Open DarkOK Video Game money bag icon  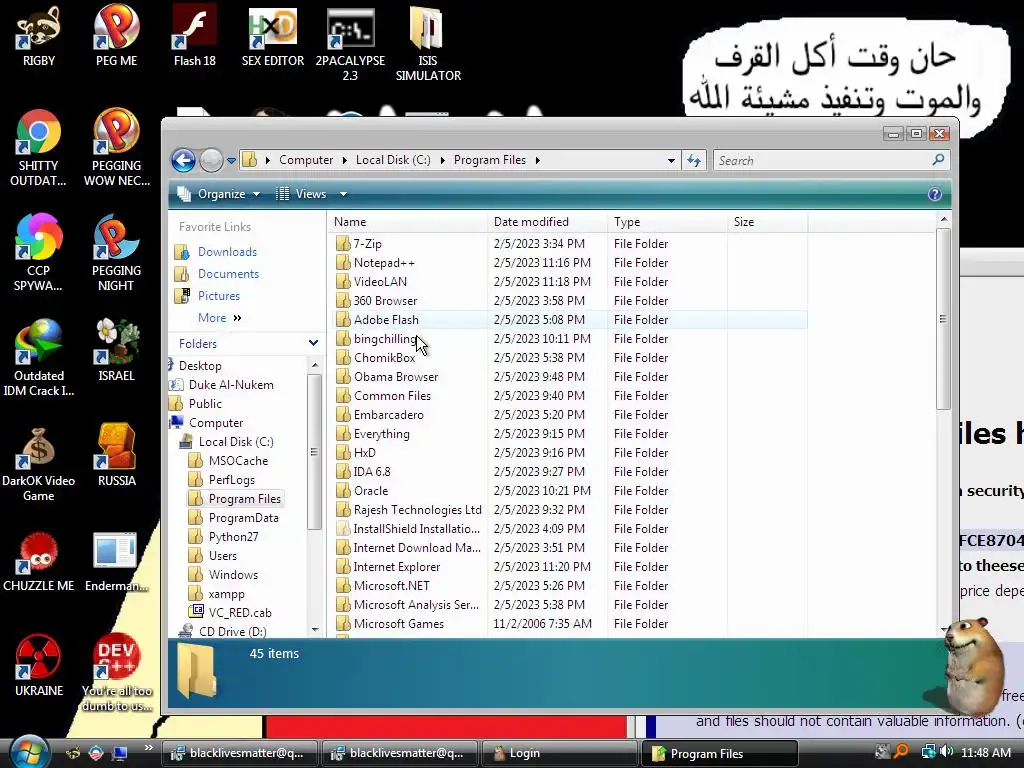[39, 463]
